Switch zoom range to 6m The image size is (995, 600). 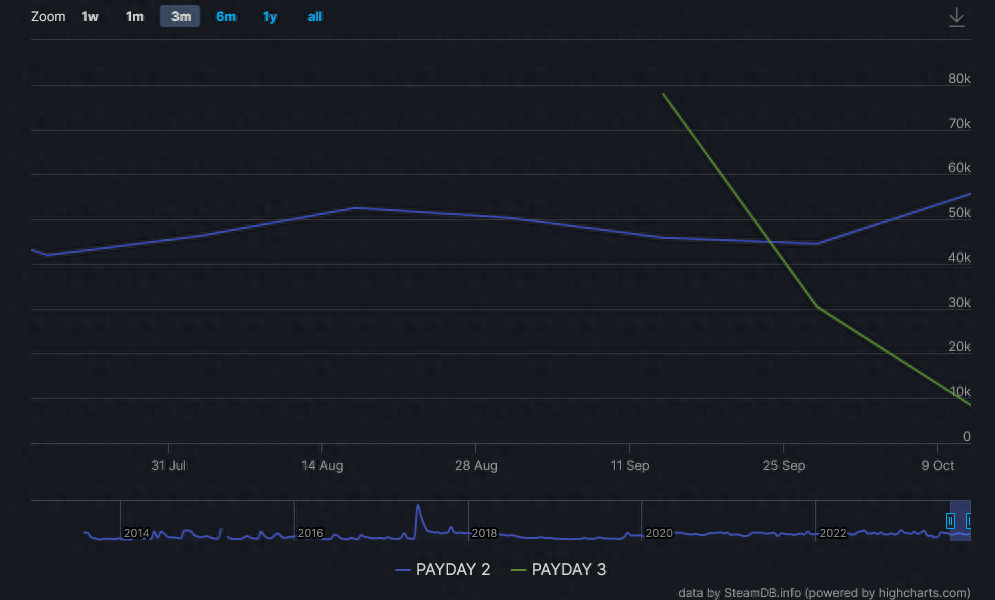pos(226,16)
